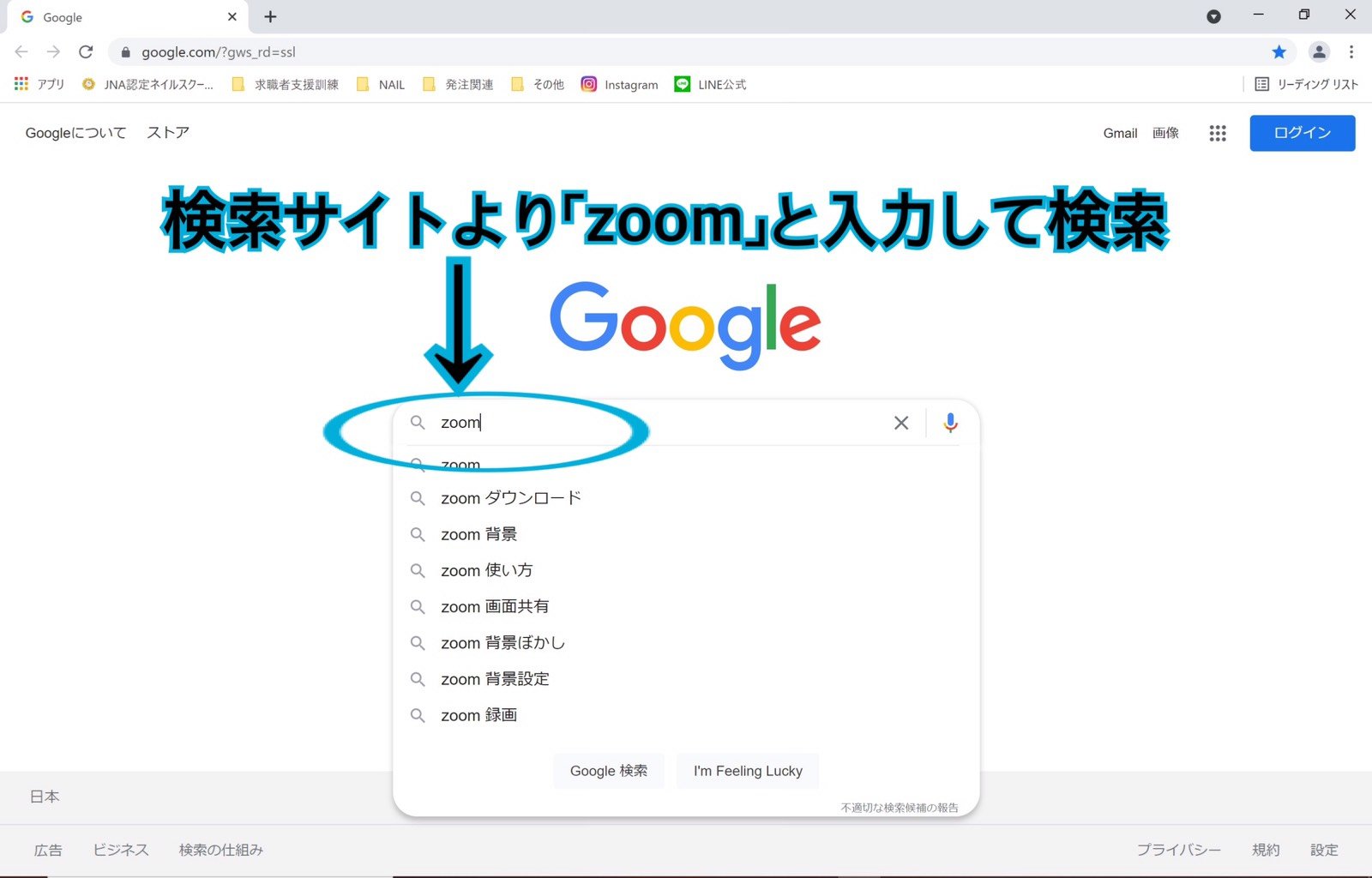Viewport: 1372px width, 878px height.
Task: Close the Google tab
Action: coord(232,16)
